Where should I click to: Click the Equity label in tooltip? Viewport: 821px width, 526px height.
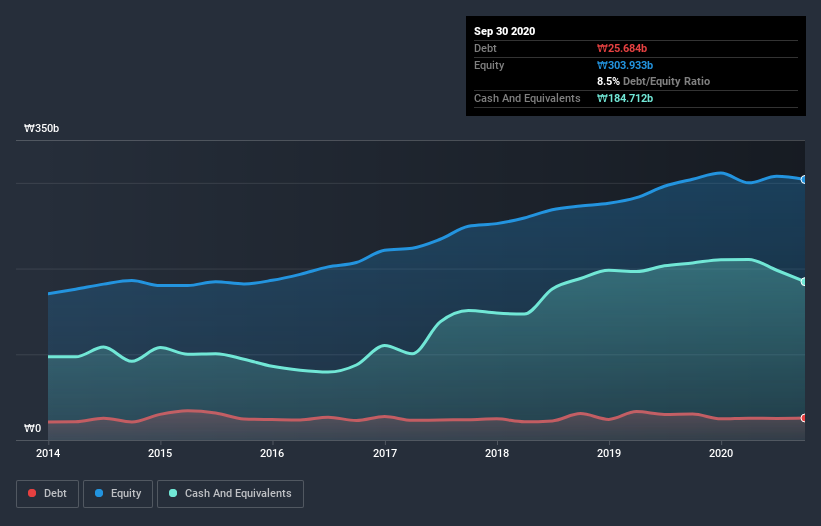pos(489,65)
